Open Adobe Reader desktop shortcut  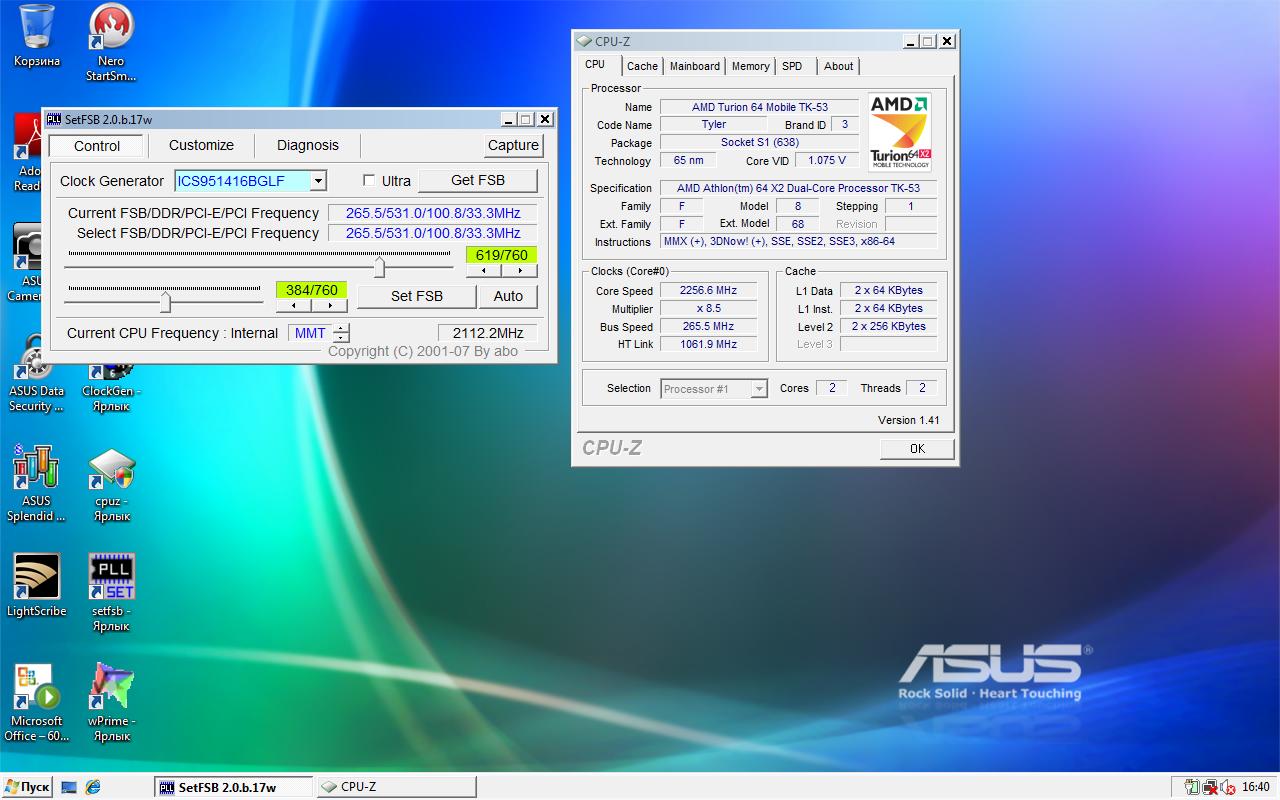[x=26, y=152]
